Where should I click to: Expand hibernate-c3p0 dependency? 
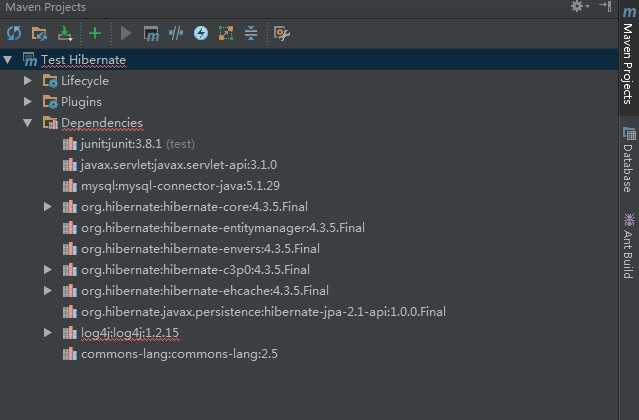pos(48,269)
